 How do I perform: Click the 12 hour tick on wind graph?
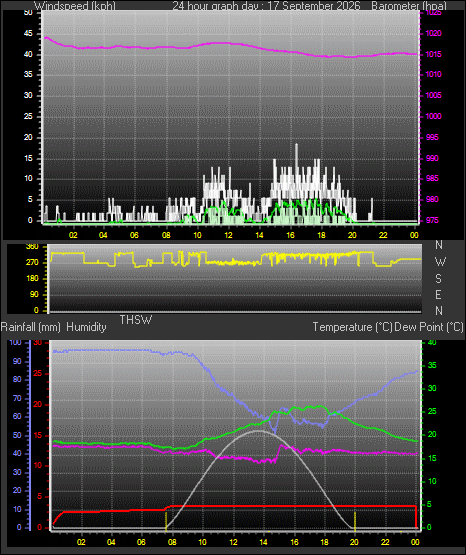point(228,235)
